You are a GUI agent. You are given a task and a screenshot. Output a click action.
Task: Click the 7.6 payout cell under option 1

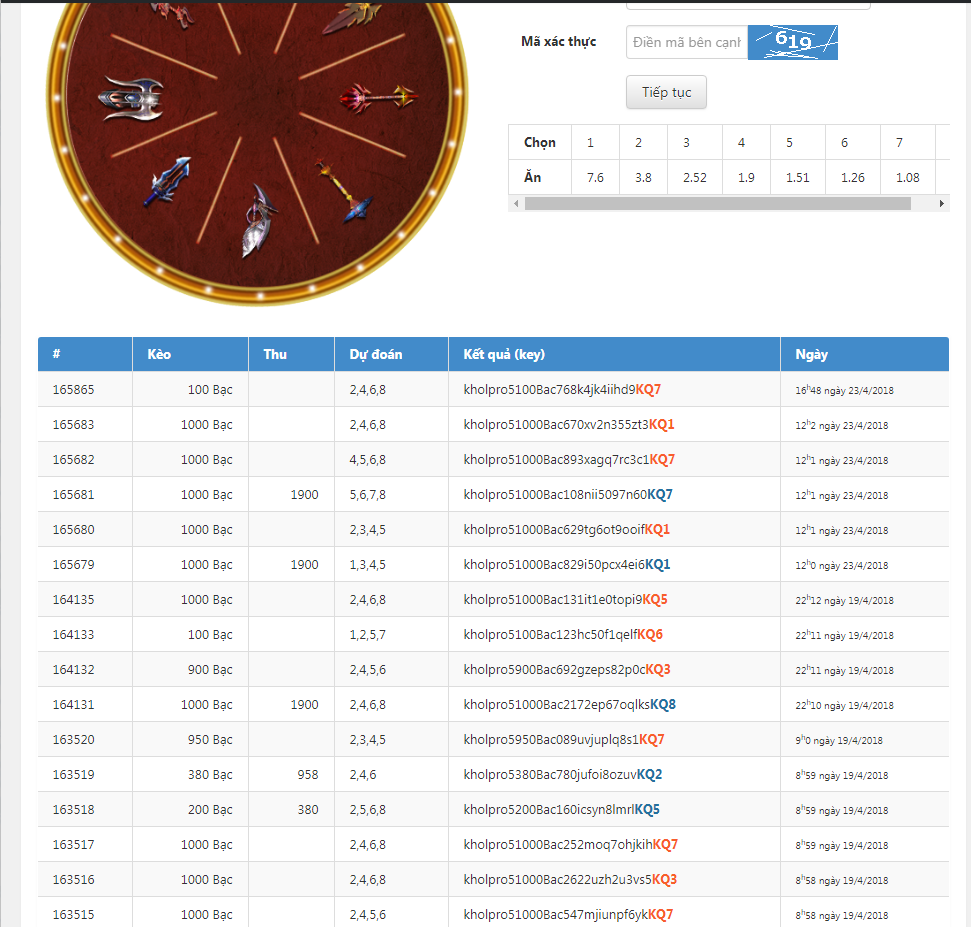(594, 177)
